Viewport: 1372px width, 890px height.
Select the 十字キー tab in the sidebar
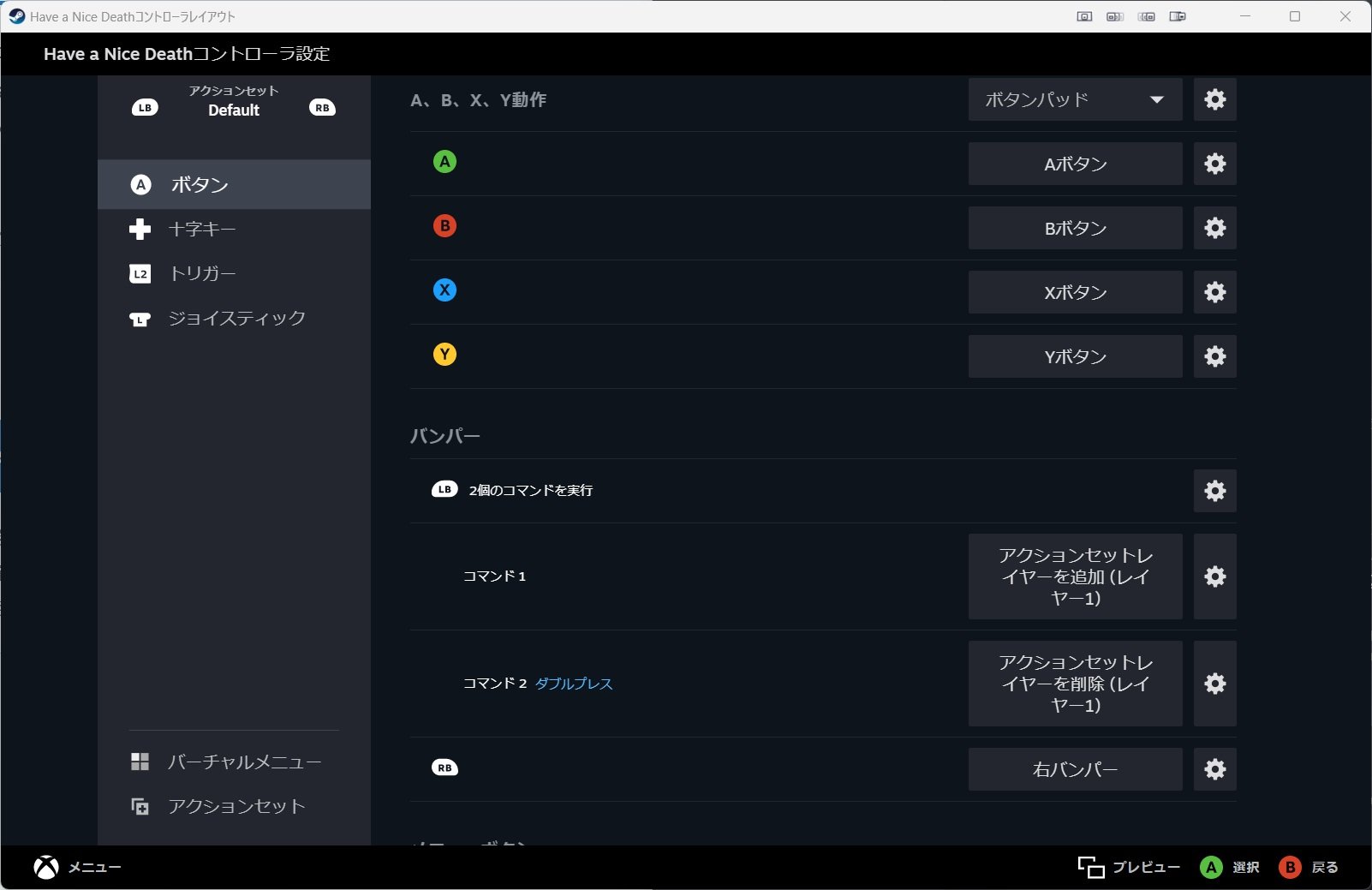234,230
